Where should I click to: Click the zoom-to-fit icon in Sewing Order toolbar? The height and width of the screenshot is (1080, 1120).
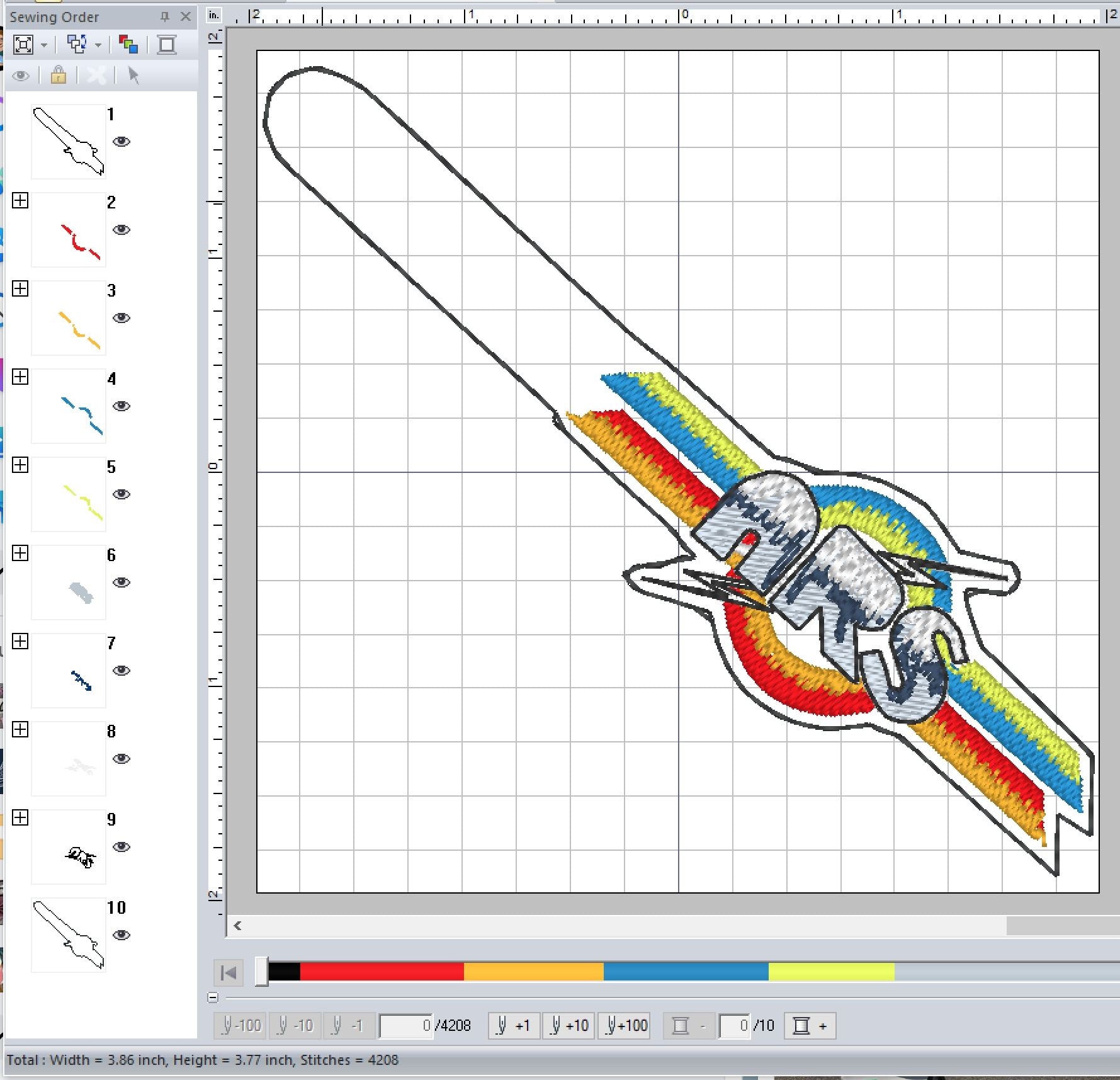tap(24, 45)
